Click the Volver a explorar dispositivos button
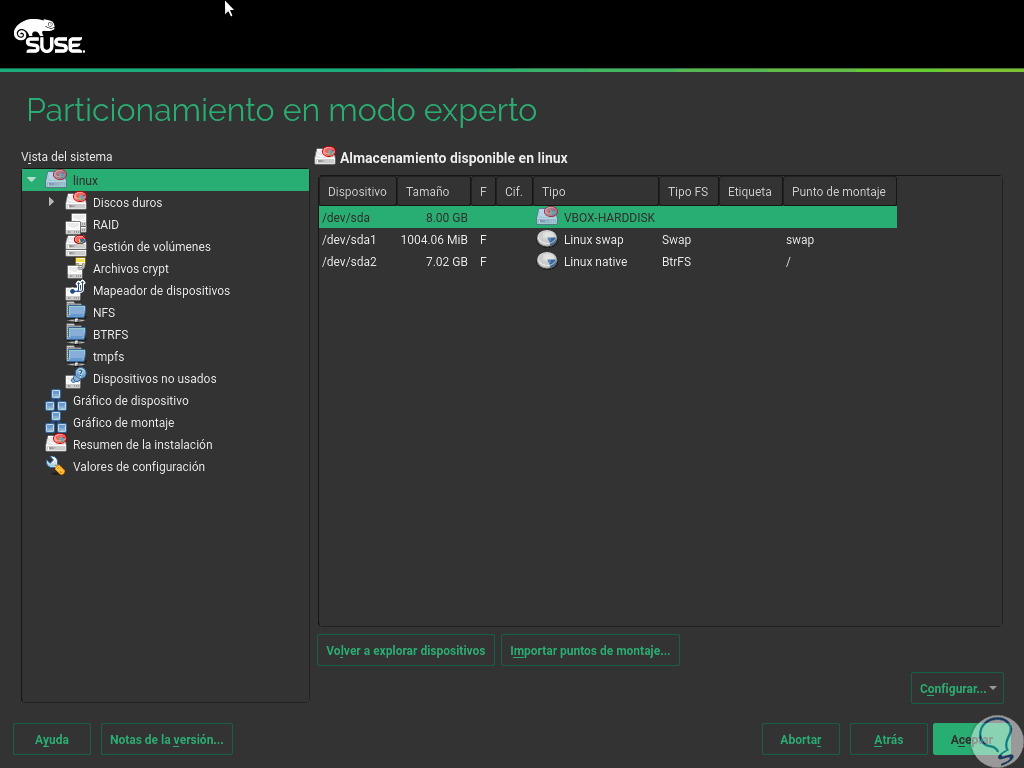The image size is (1024, 768). tap(405, 650)
